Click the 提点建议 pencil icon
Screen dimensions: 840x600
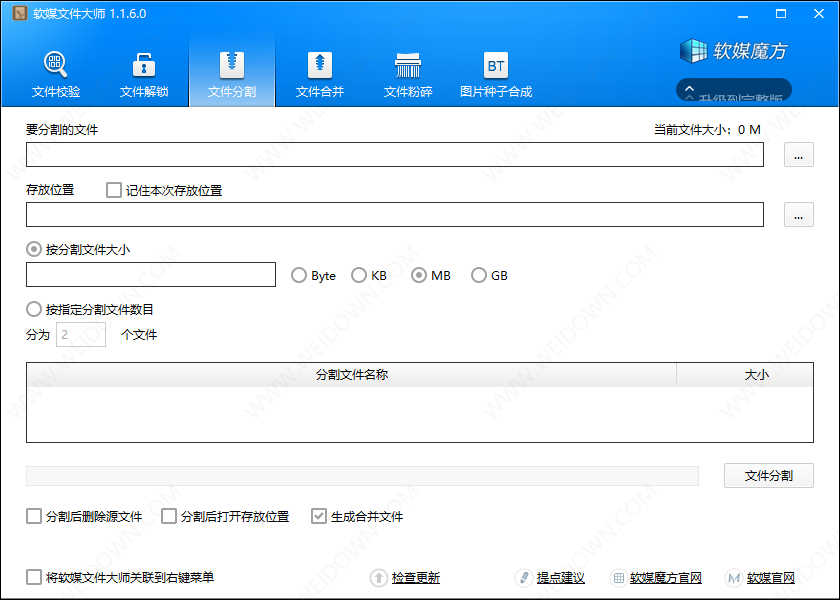coord(523,578)
